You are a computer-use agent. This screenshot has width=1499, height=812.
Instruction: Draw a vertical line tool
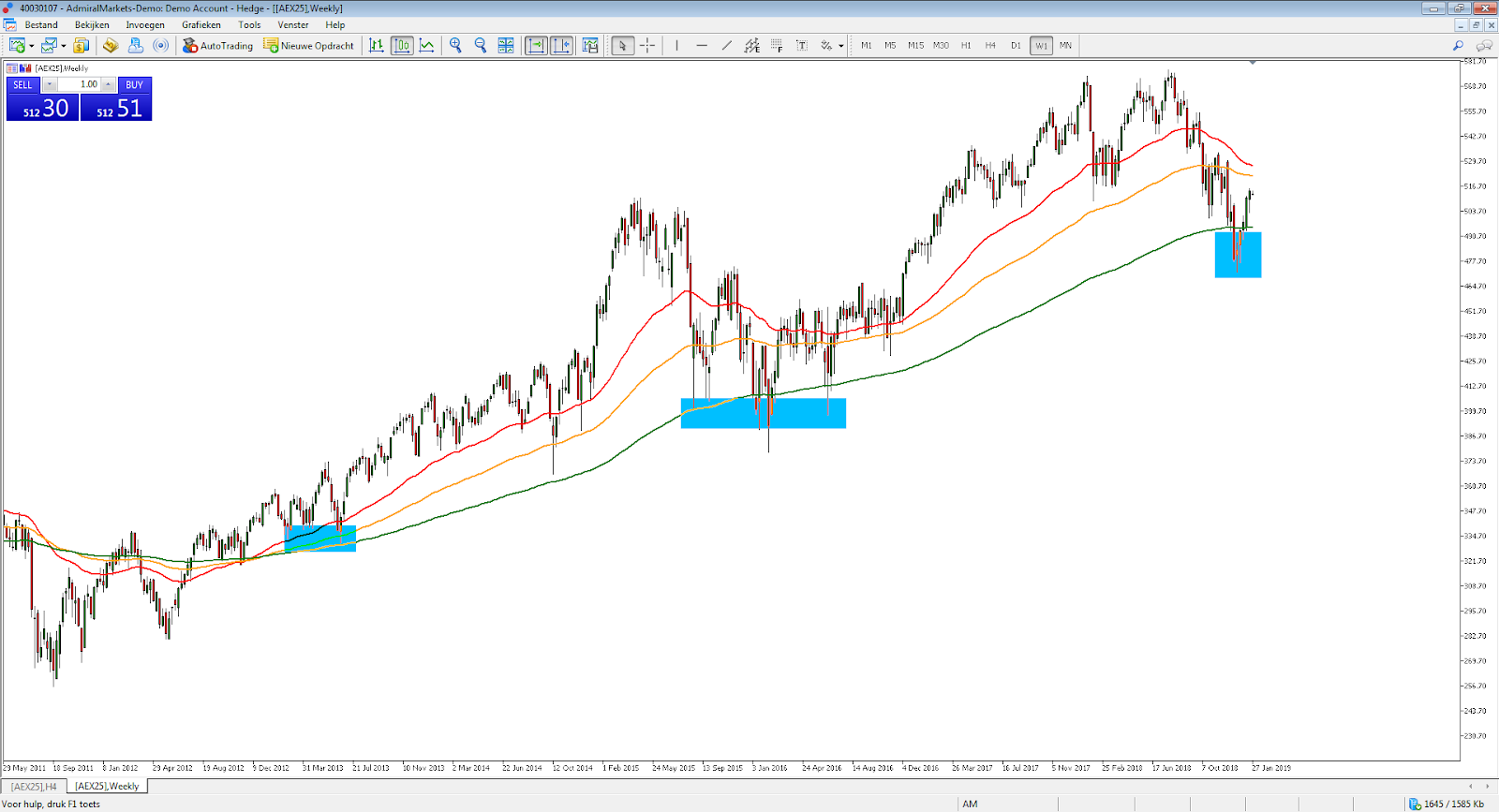[676, 45]
